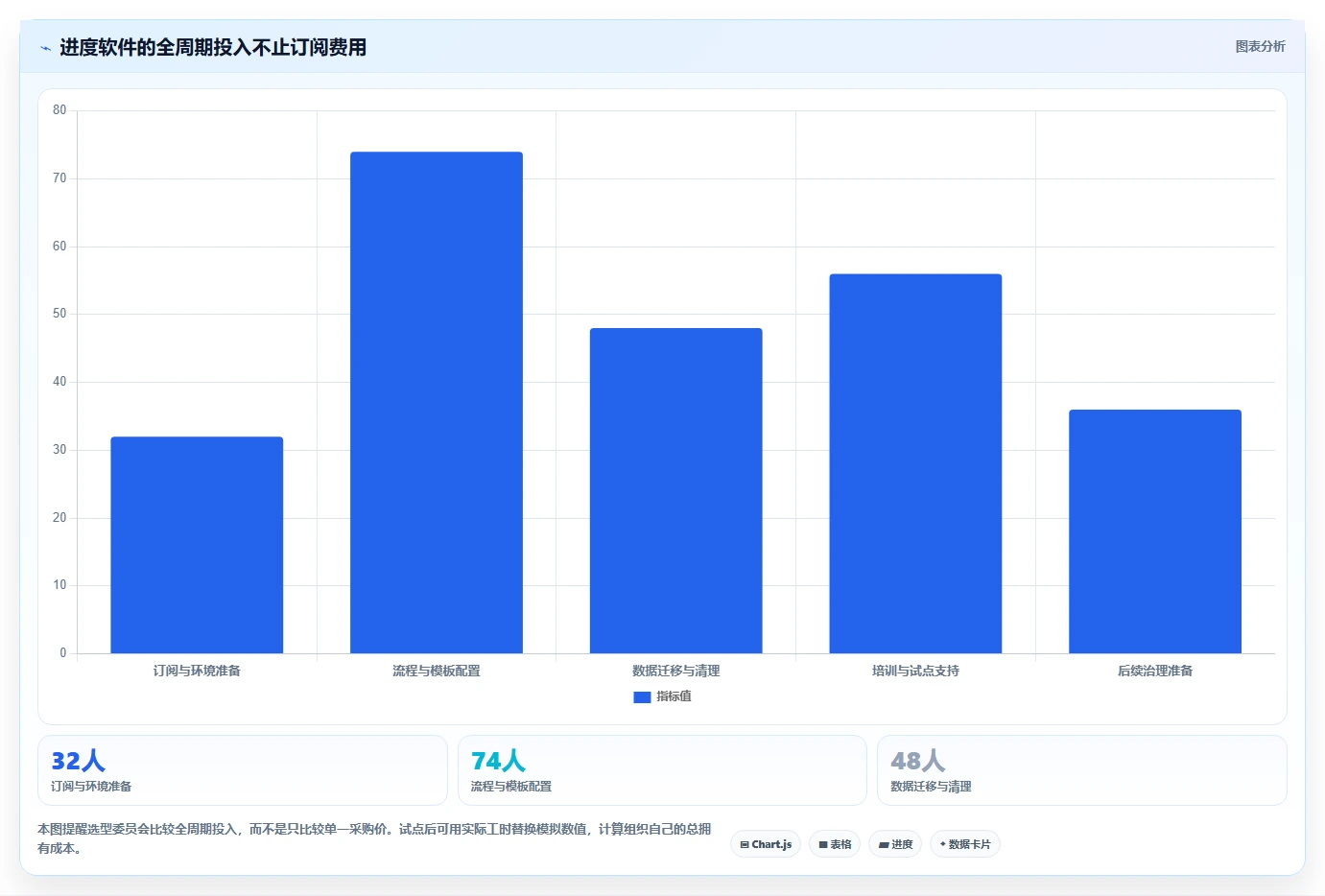Image resolution: width=1325 pixels, height=896 pixels.
Task: Click the 流程与模板配置 x-axis label
Action: pos(437,671)
